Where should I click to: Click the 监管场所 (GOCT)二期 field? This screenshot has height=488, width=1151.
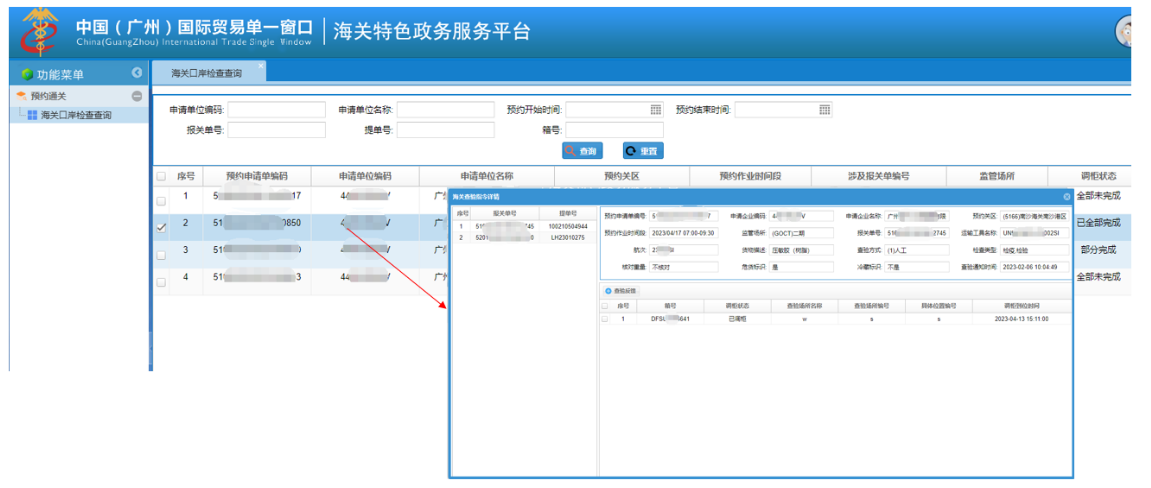pyautogui.click(x=802, y=233)
